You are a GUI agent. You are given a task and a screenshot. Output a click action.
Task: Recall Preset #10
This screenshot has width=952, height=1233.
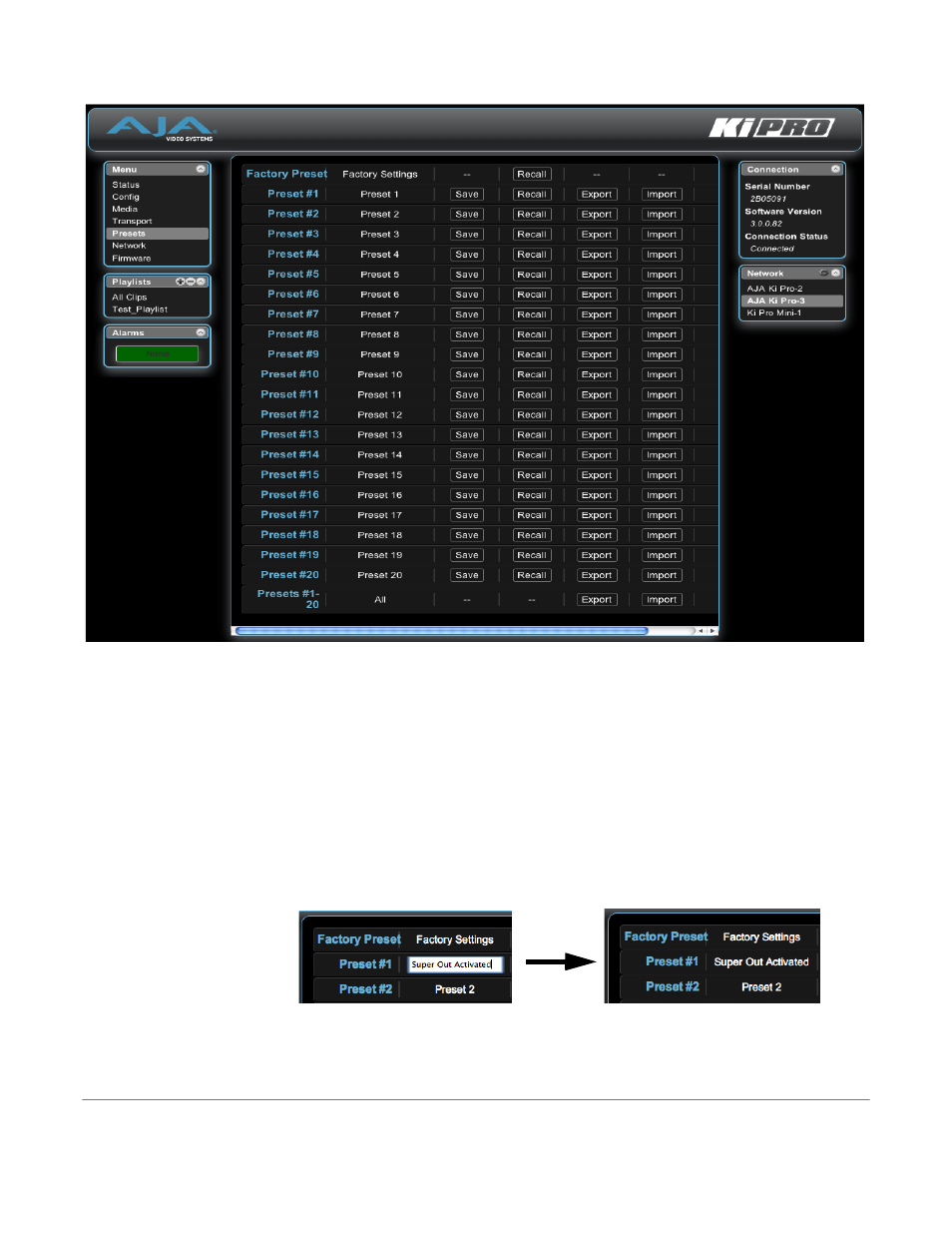[x=532, y=374]
